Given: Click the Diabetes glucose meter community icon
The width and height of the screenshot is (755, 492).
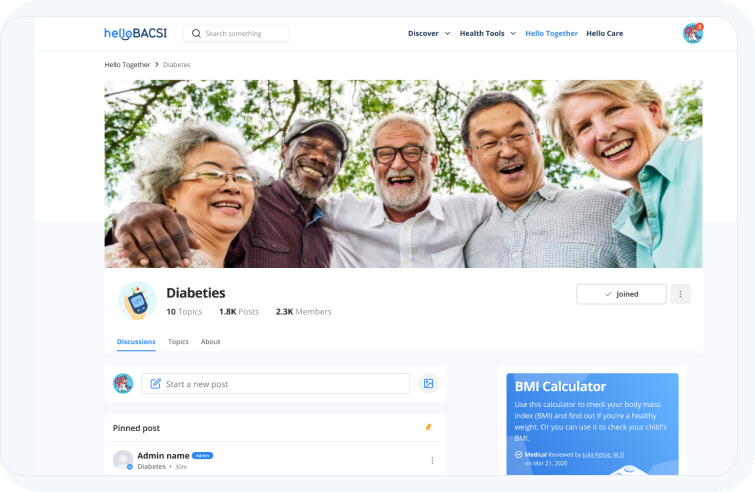Looking at the screenshot, I should coord(137,301).
